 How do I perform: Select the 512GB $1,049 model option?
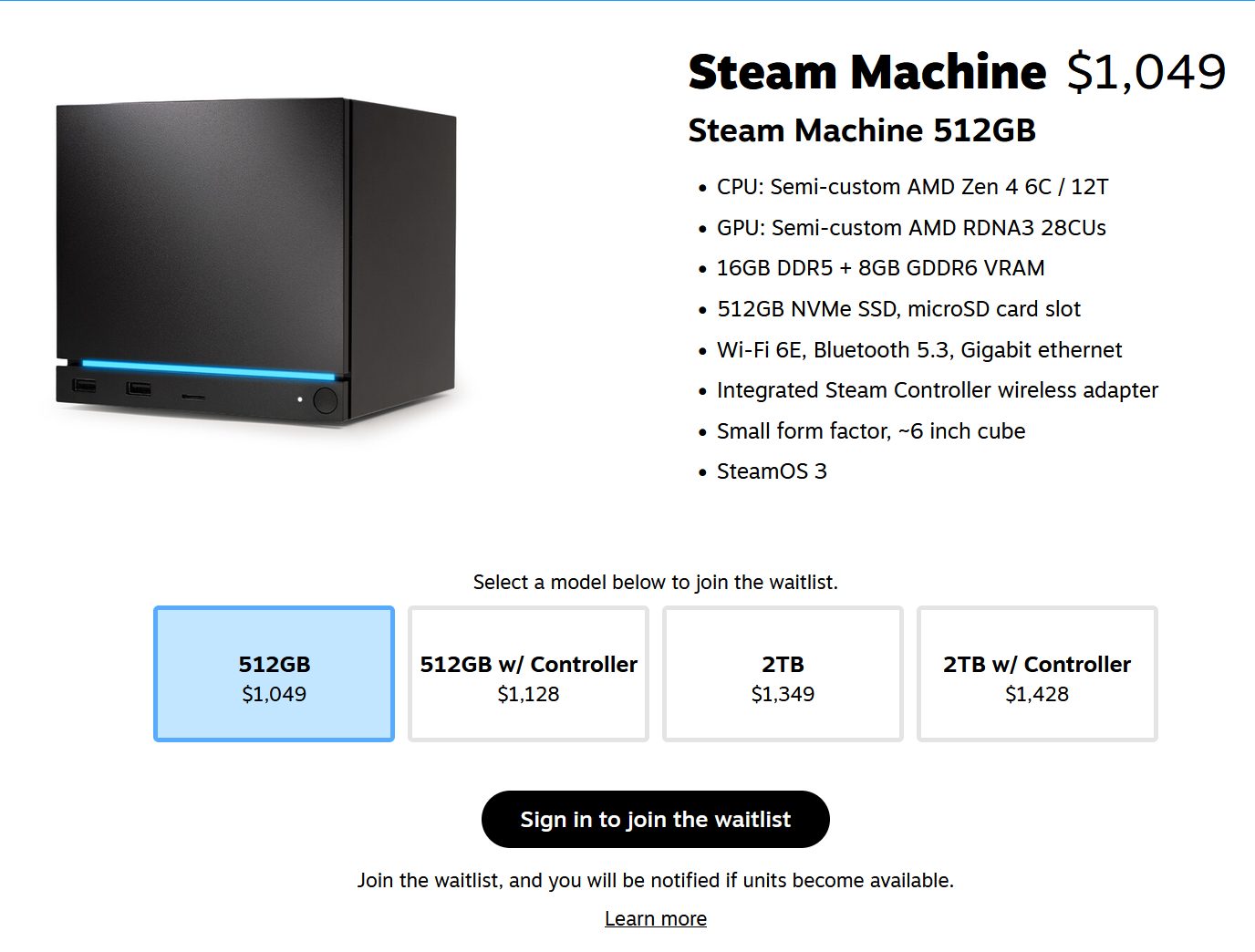(x=274, y=674)
